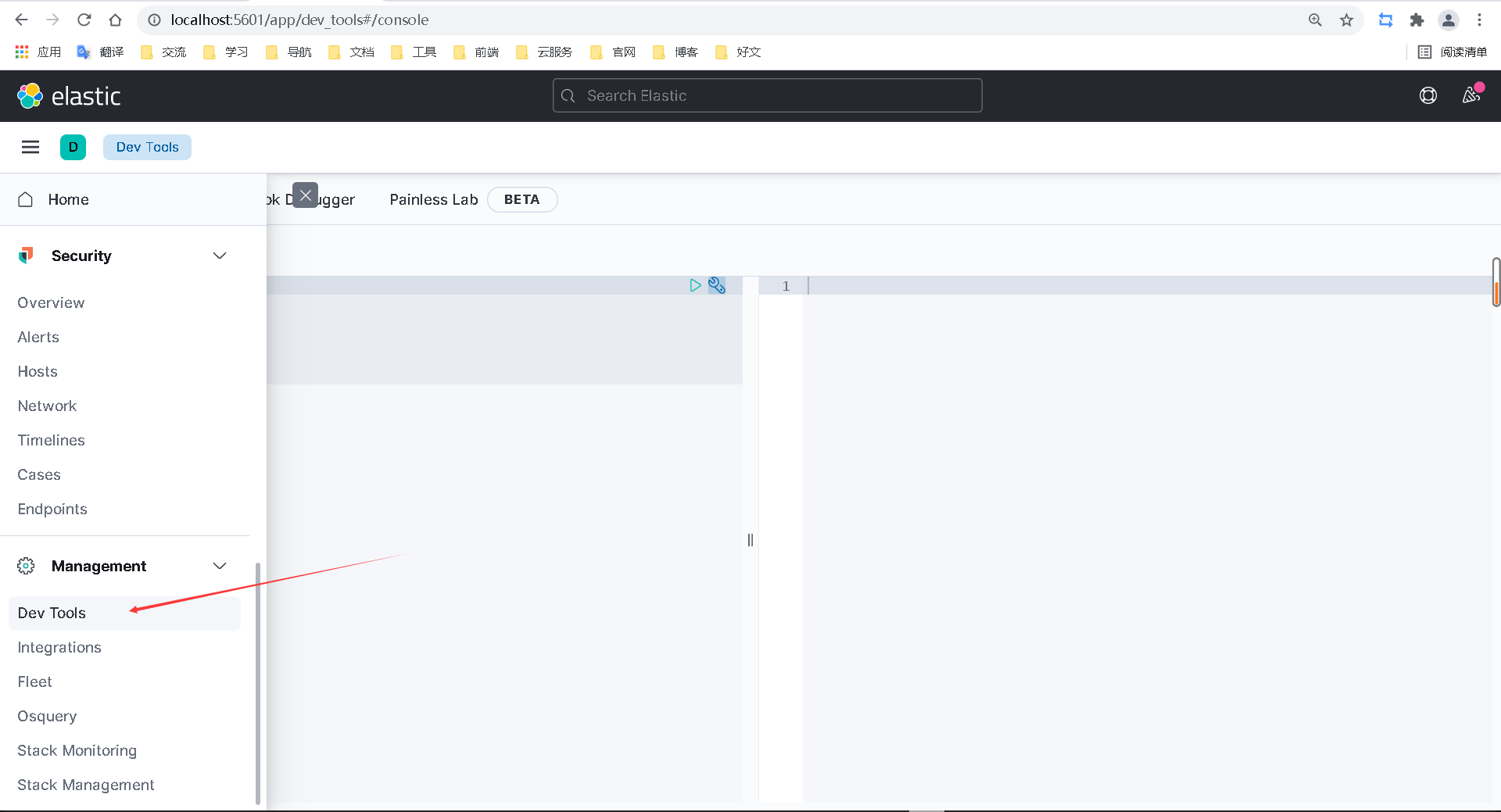Click the response pane vertical scrollbar
Image resolution: width=1501 pixels, height=812 pixels.
pyautogui.click(x=1496, y=281)
